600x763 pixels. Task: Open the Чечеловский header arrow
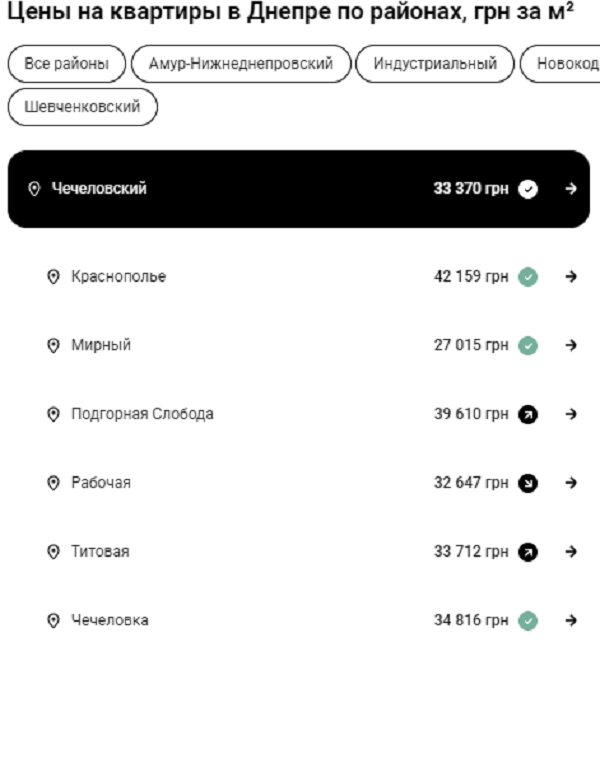[x=571, y=189]
